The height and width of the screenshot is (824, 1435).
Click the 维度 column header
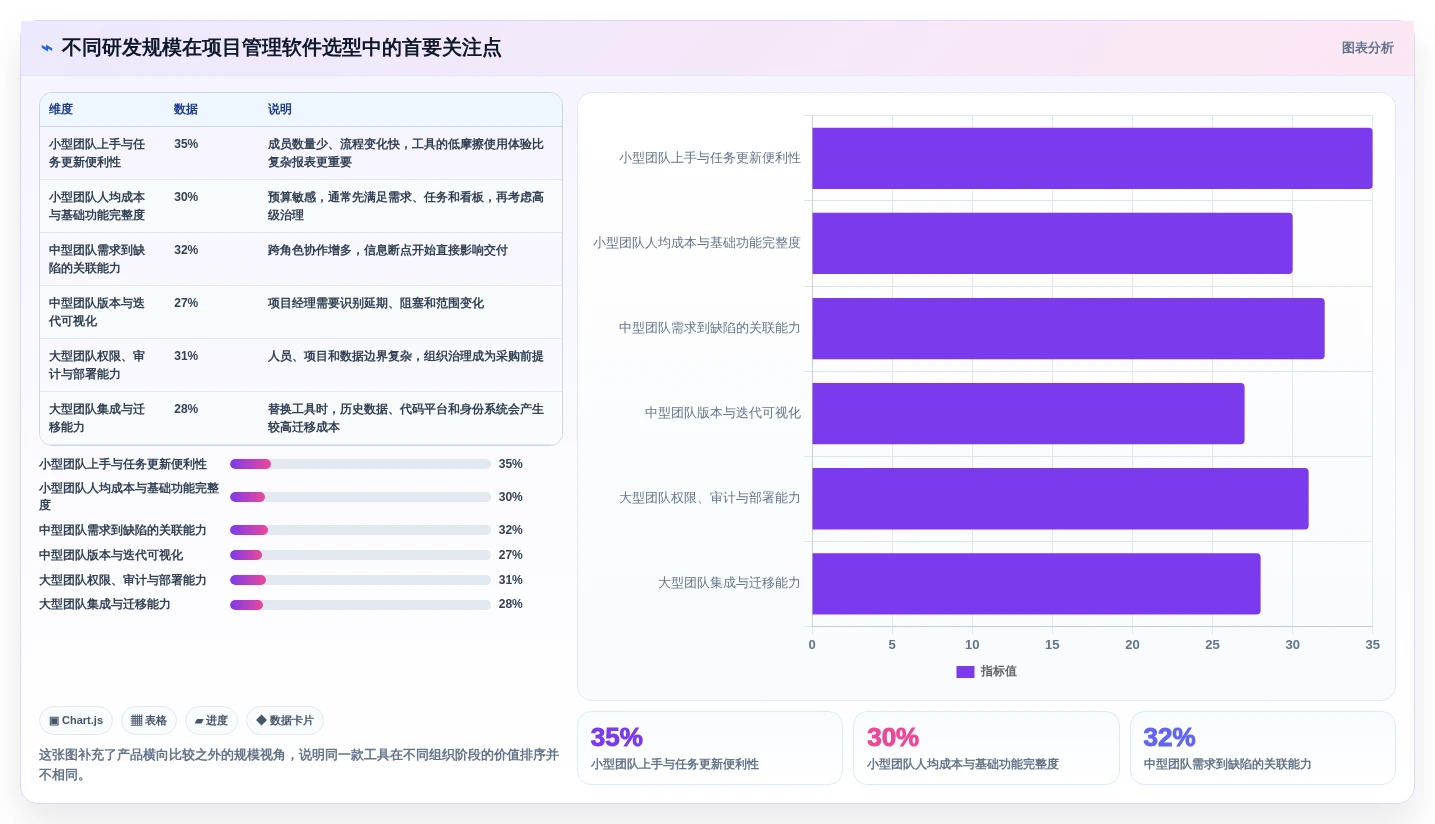pos(61,109)
